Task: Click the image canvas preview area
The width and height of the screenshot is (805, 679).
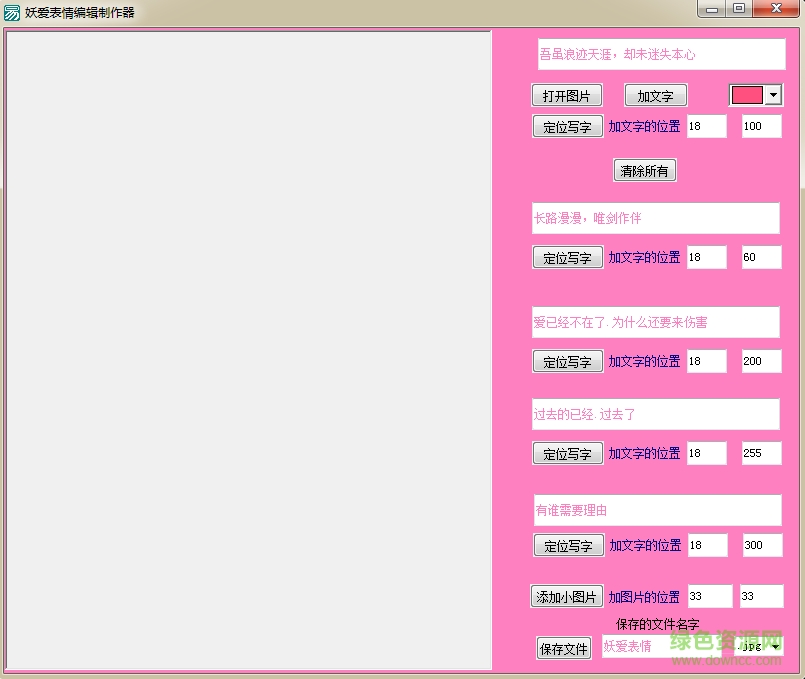Action: tap(248, 350)
